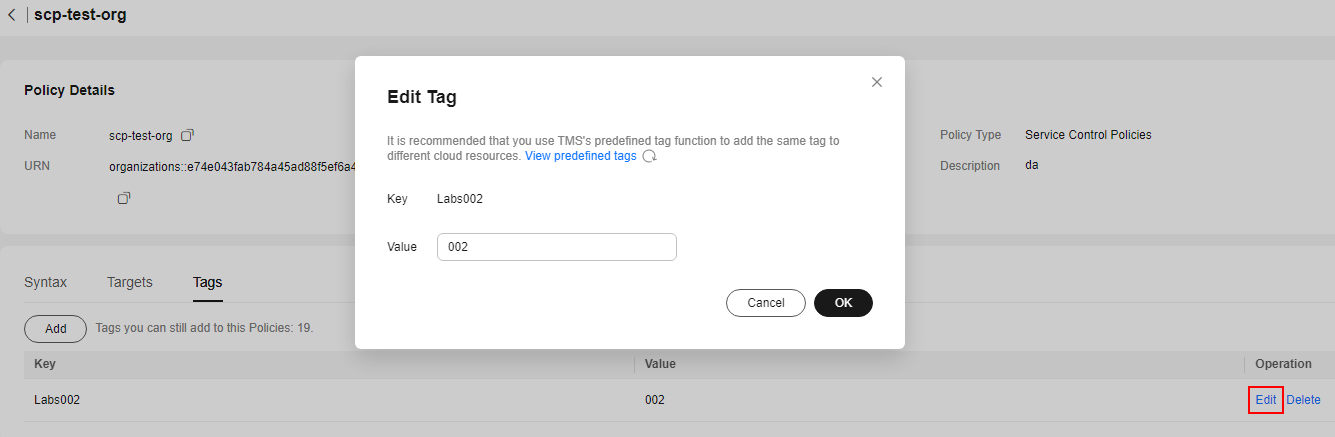The height and width of the screenshot is (437, 1335).
Task: Cancel the tag edit
Action: point(766,303)
